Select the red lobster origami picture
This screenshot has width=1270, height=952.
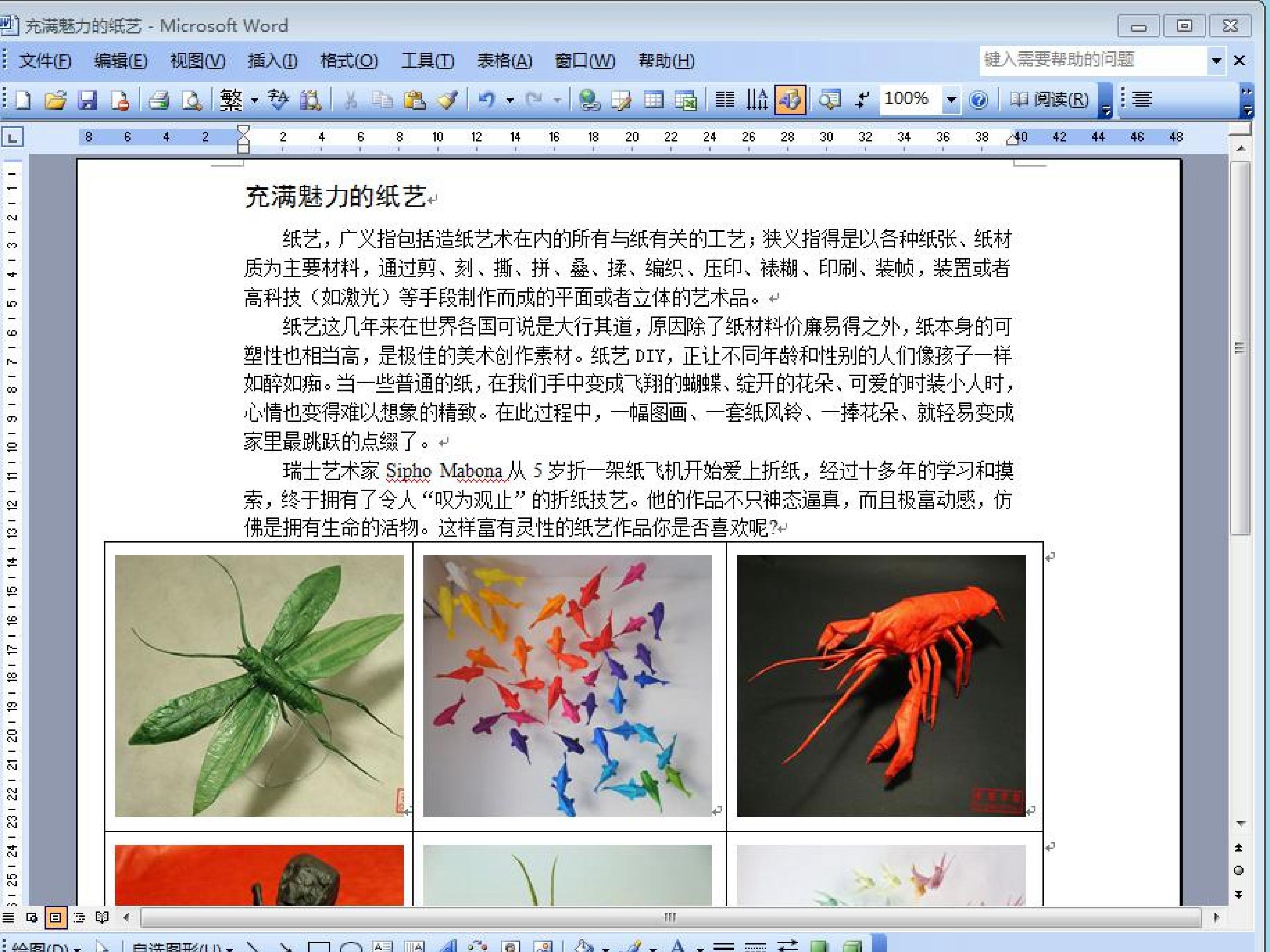[x=881, y=685]
